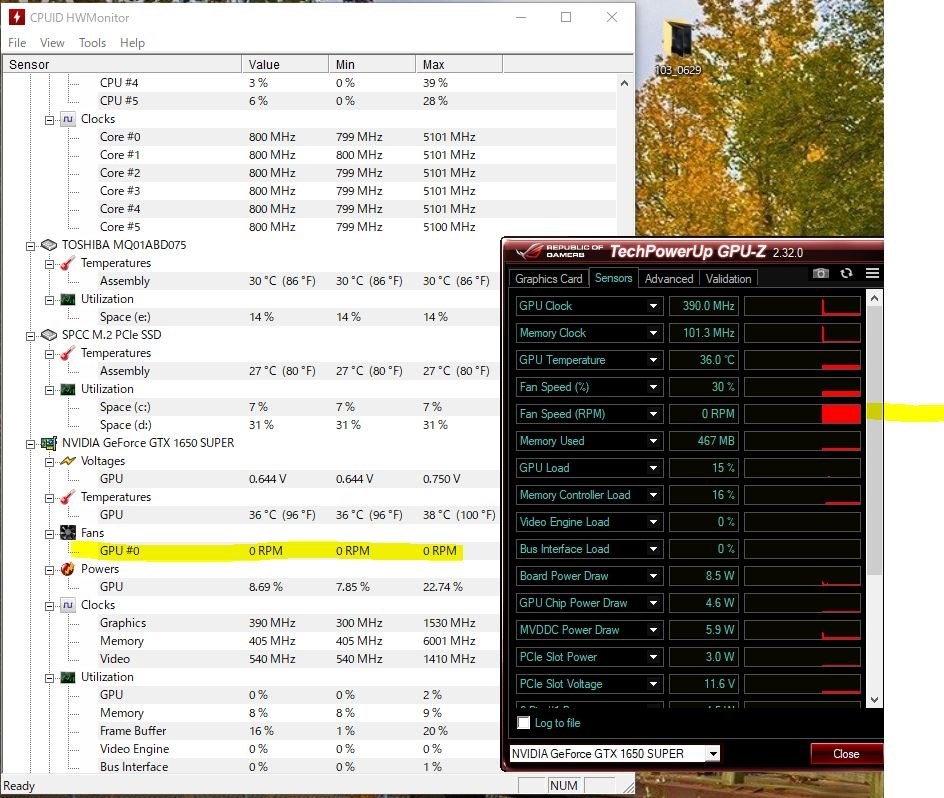The width and height of the screenshot is (944, 798).
Task: Switch to the Advanced tab in GPU-Z
Action: click(669, 279)
